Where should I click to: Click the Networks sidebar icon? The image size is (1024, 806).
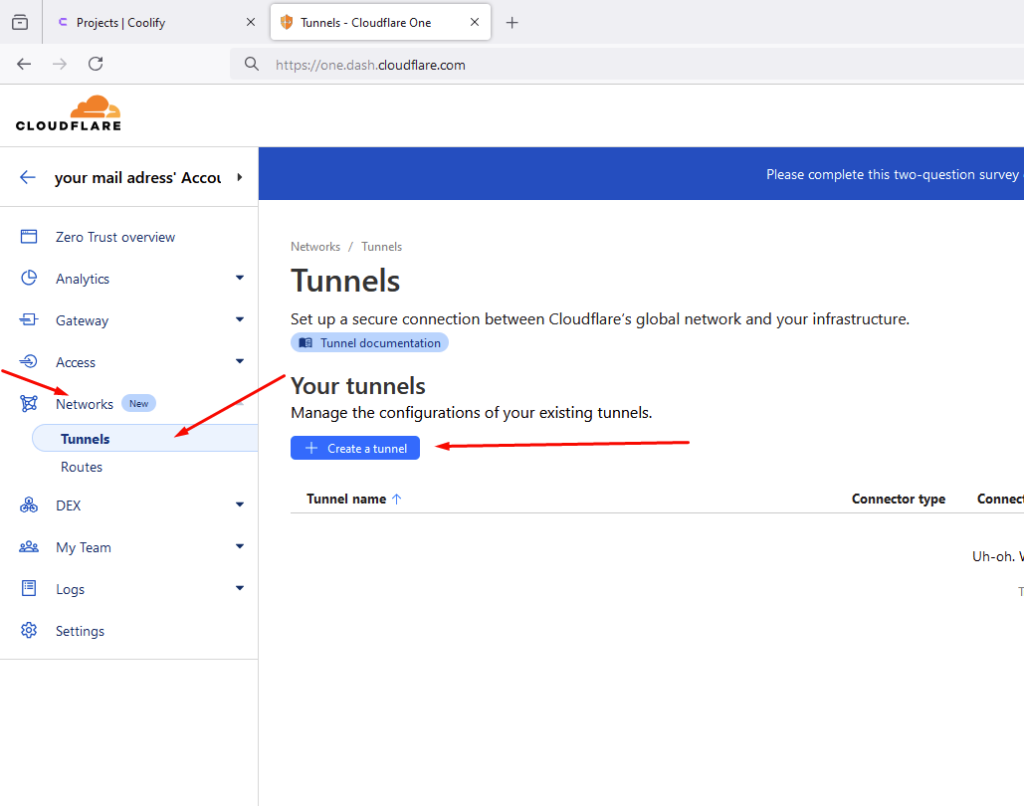click(29, 404)
